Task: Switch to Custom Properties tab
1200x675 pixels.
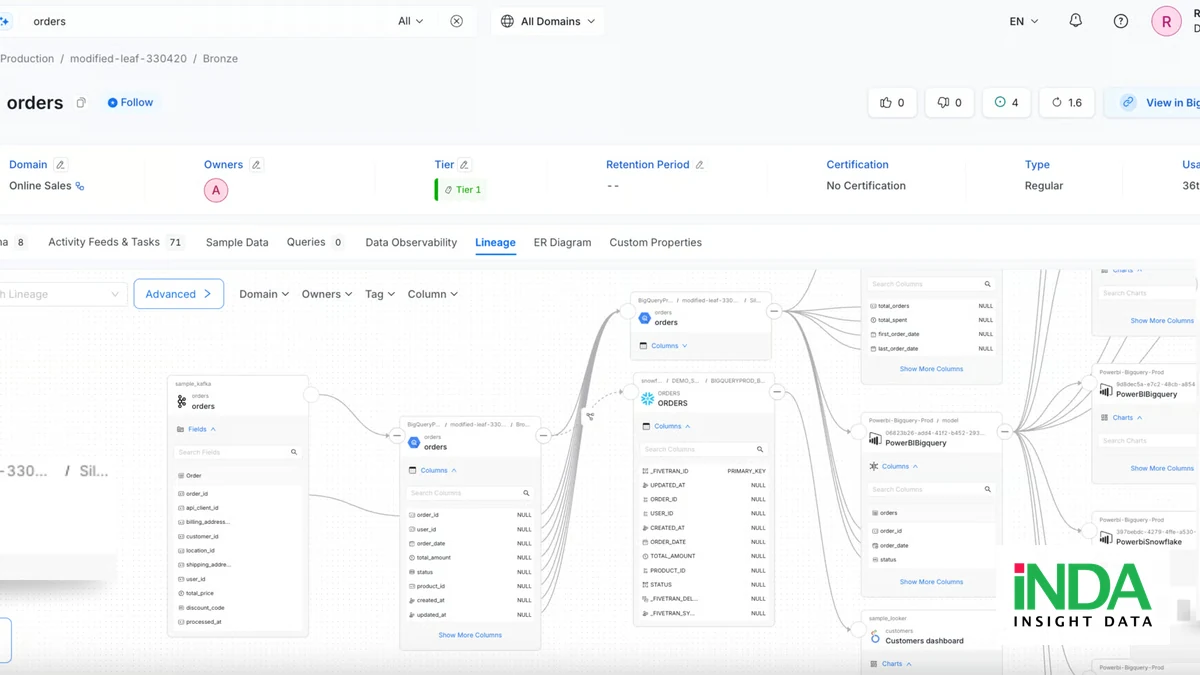Action: [x=655, y=242]
